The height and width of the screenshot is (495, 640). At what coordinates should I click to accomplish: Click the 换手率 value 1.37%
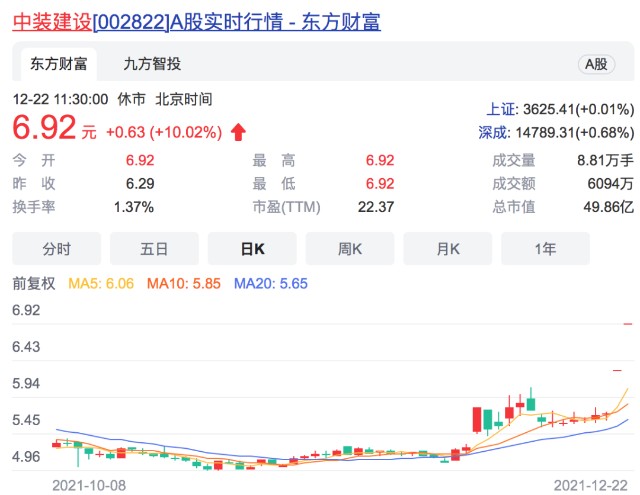(134, 207)
